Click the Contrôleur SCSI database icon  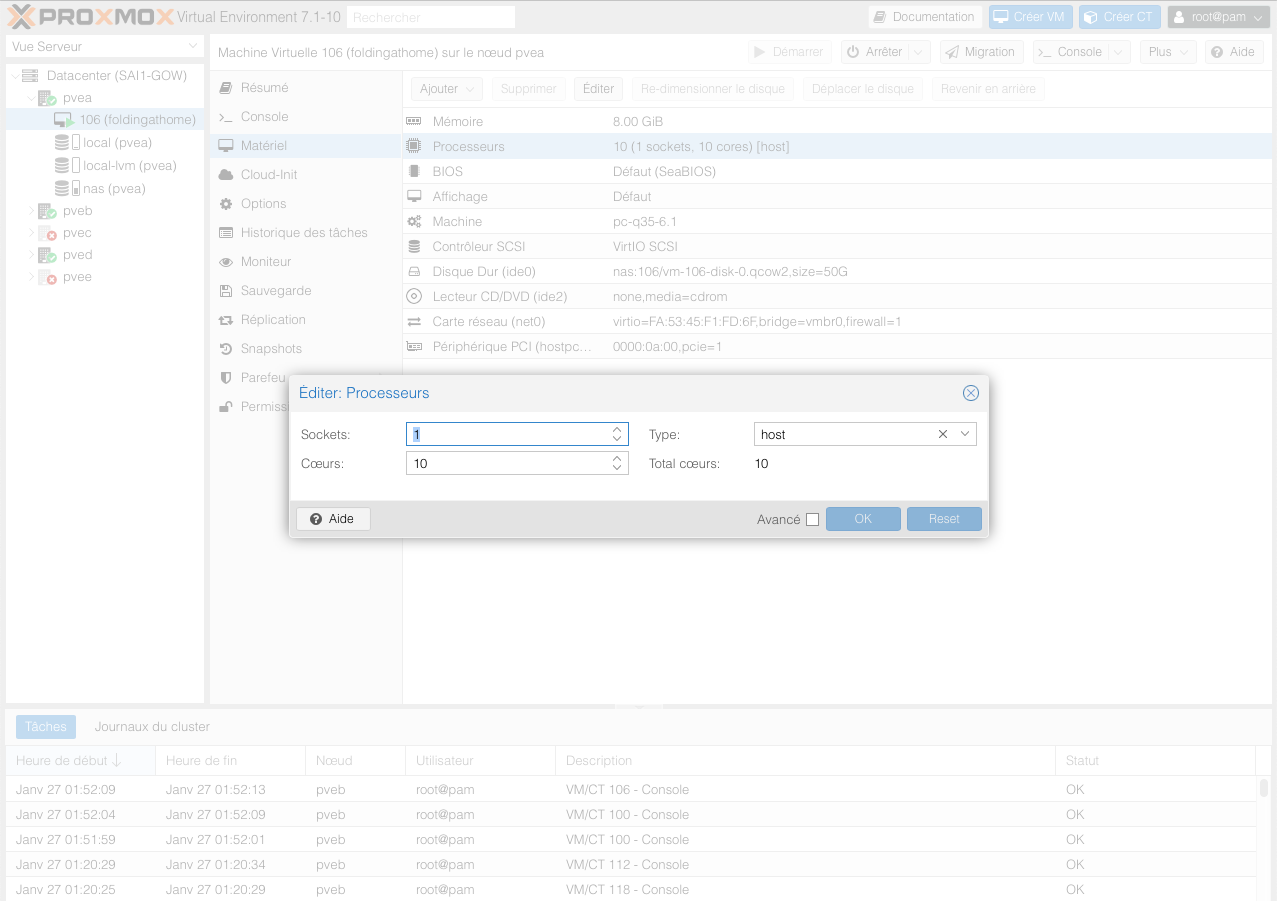(414, 247)
